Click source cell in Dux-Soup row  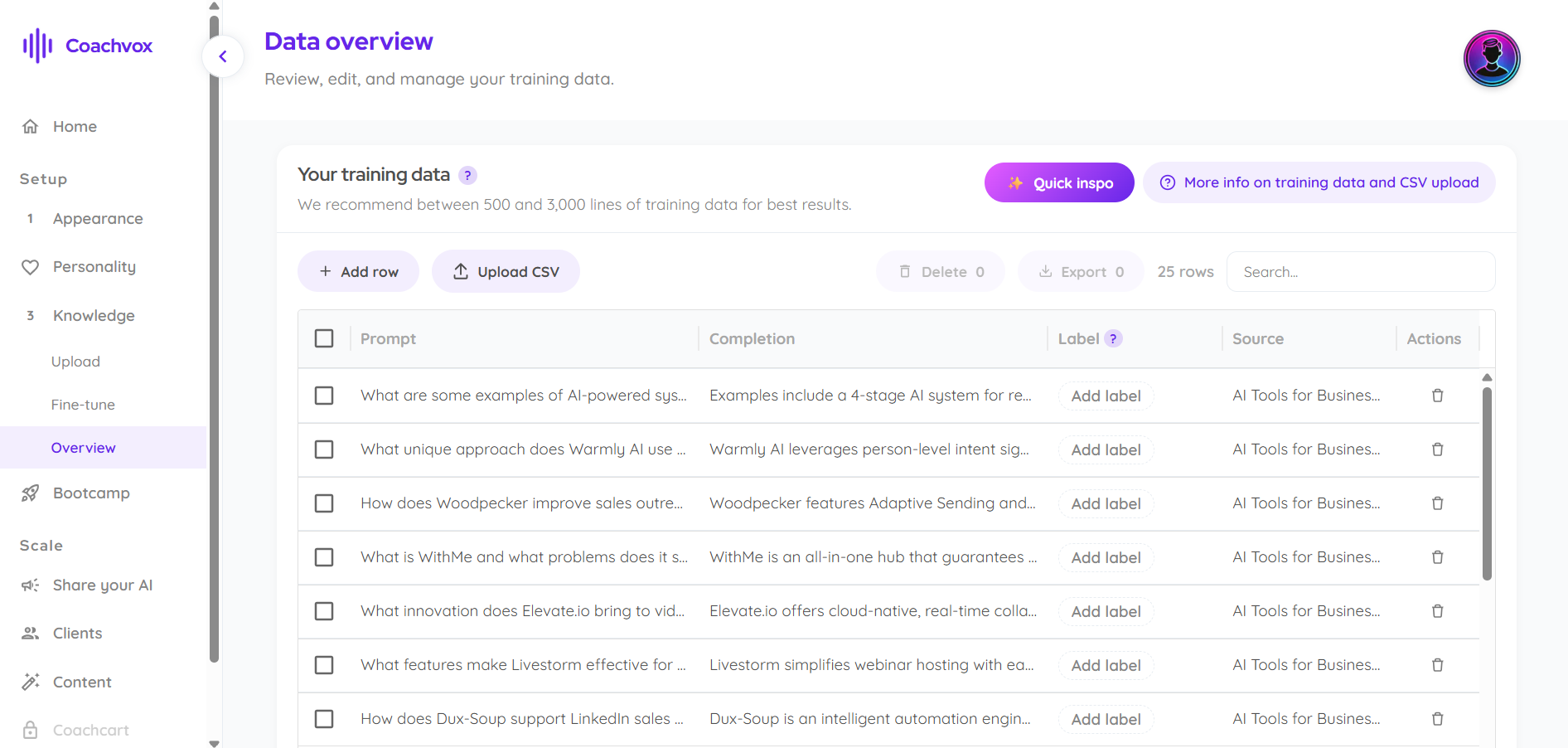1306,719
